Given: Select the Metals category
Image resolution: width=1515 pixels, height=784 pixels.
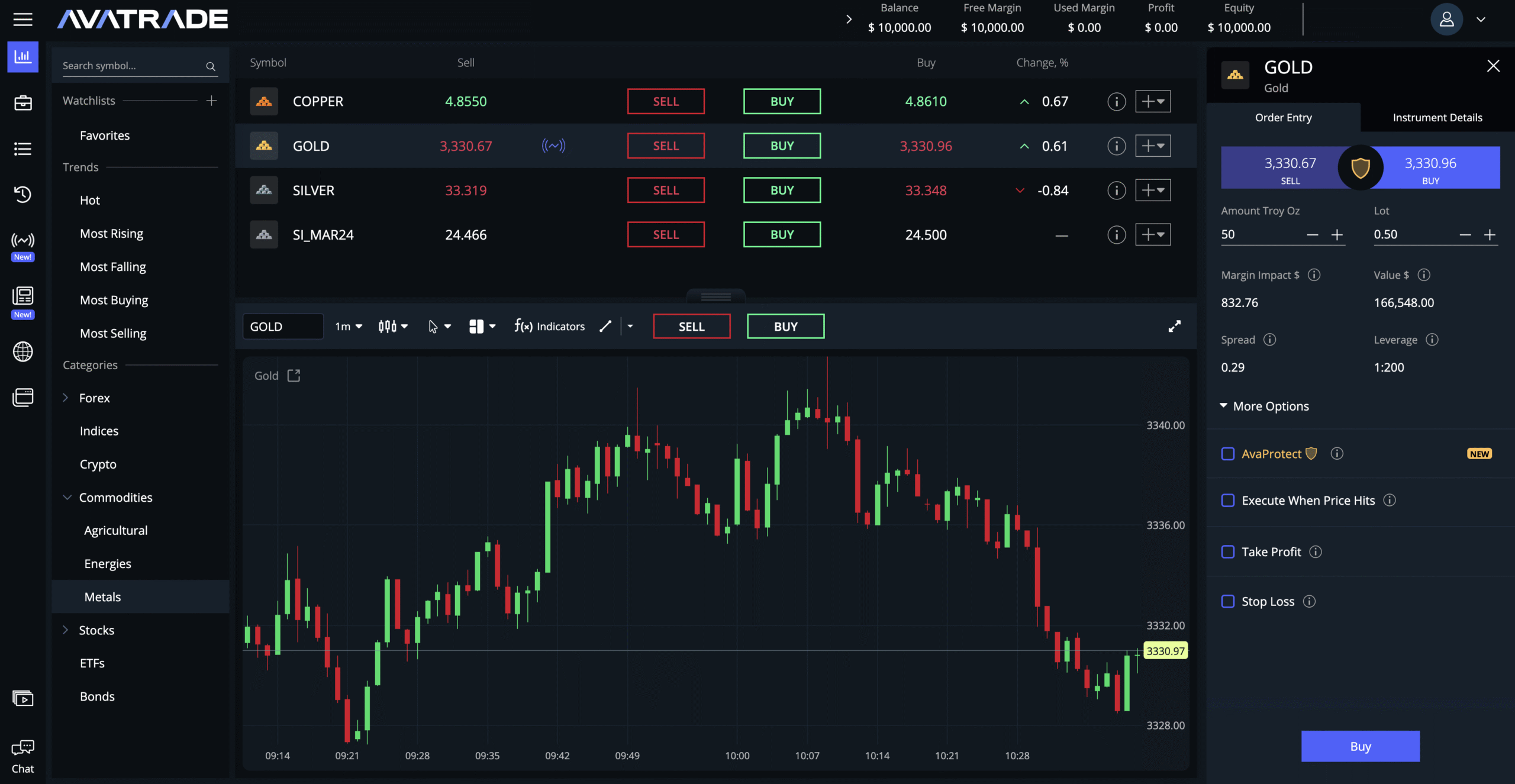Looking at the screenshot, I should coord(140,597).
